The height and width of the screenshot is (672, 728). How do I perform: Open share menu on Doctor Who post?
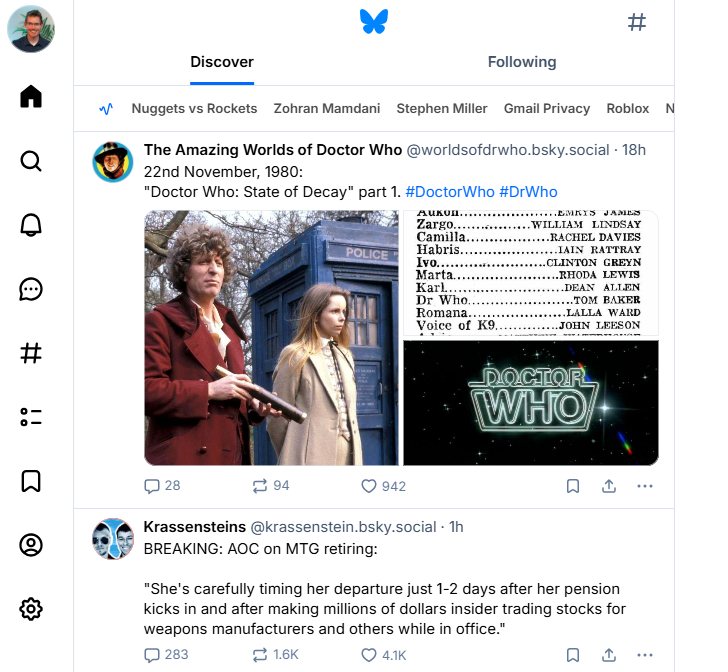608,486
